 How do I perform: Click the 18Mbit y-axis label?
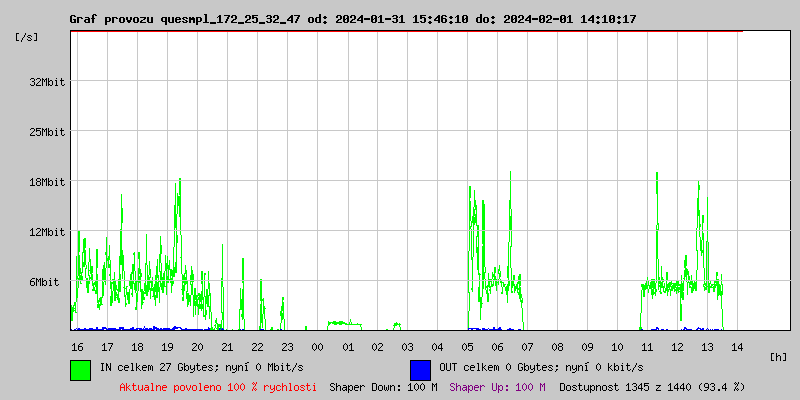pyautogui.click(x=47, y=182)
